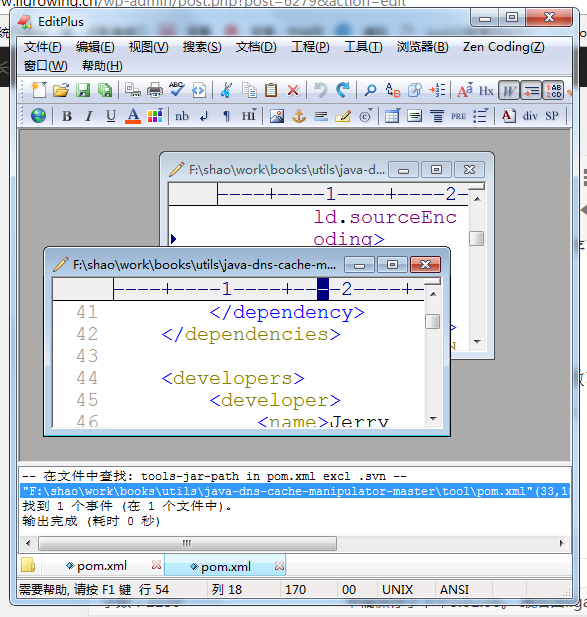Insert an anchor link icon

[x=299, y=116]
